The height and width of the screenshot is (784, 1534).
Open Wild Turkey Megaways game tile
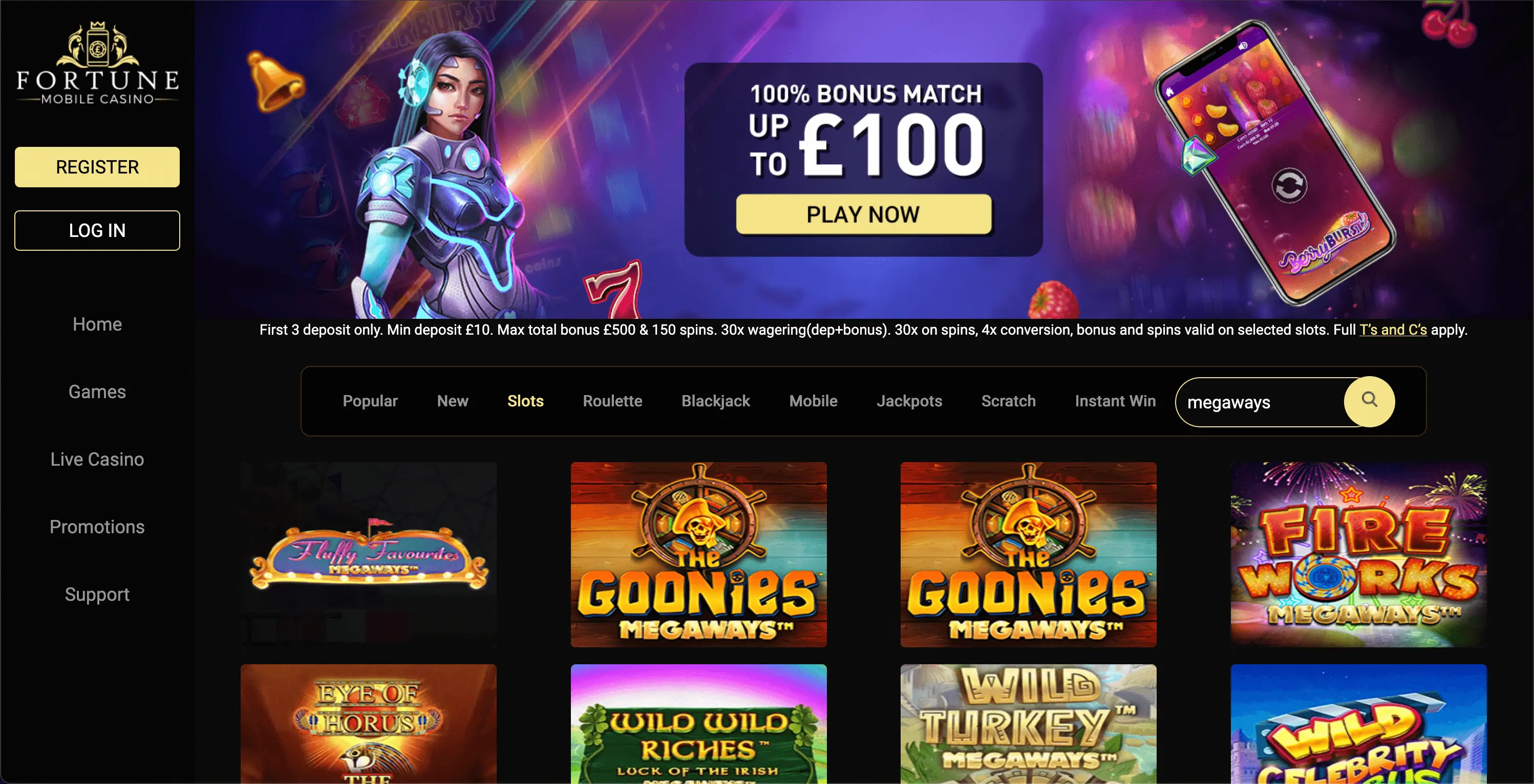[1029, 724]
